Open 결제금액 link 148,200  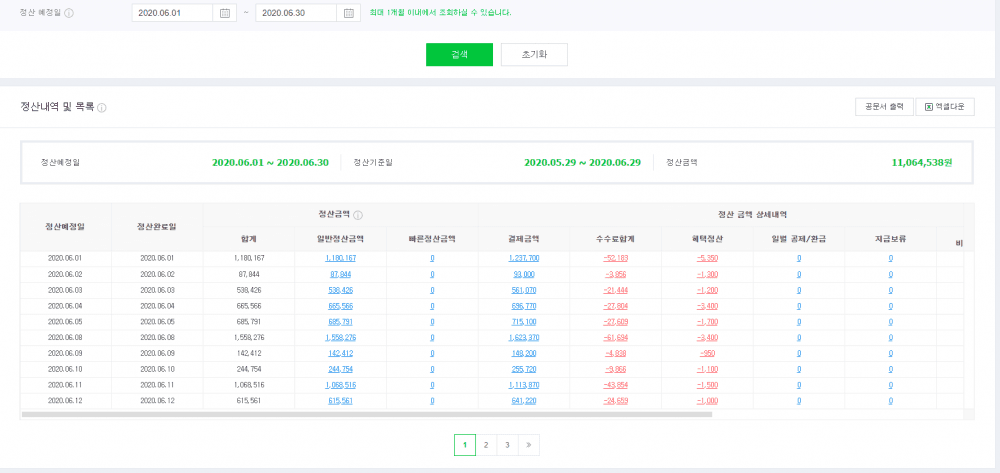coord(524,354)
